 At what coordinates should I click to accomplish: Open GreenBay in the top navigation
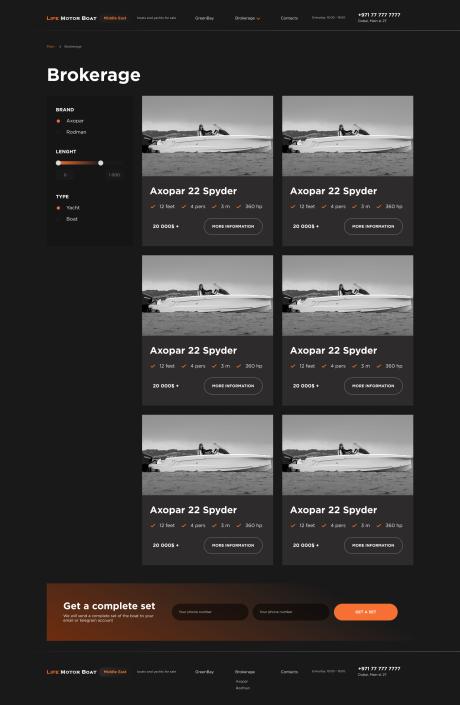(x=204, y=18)
